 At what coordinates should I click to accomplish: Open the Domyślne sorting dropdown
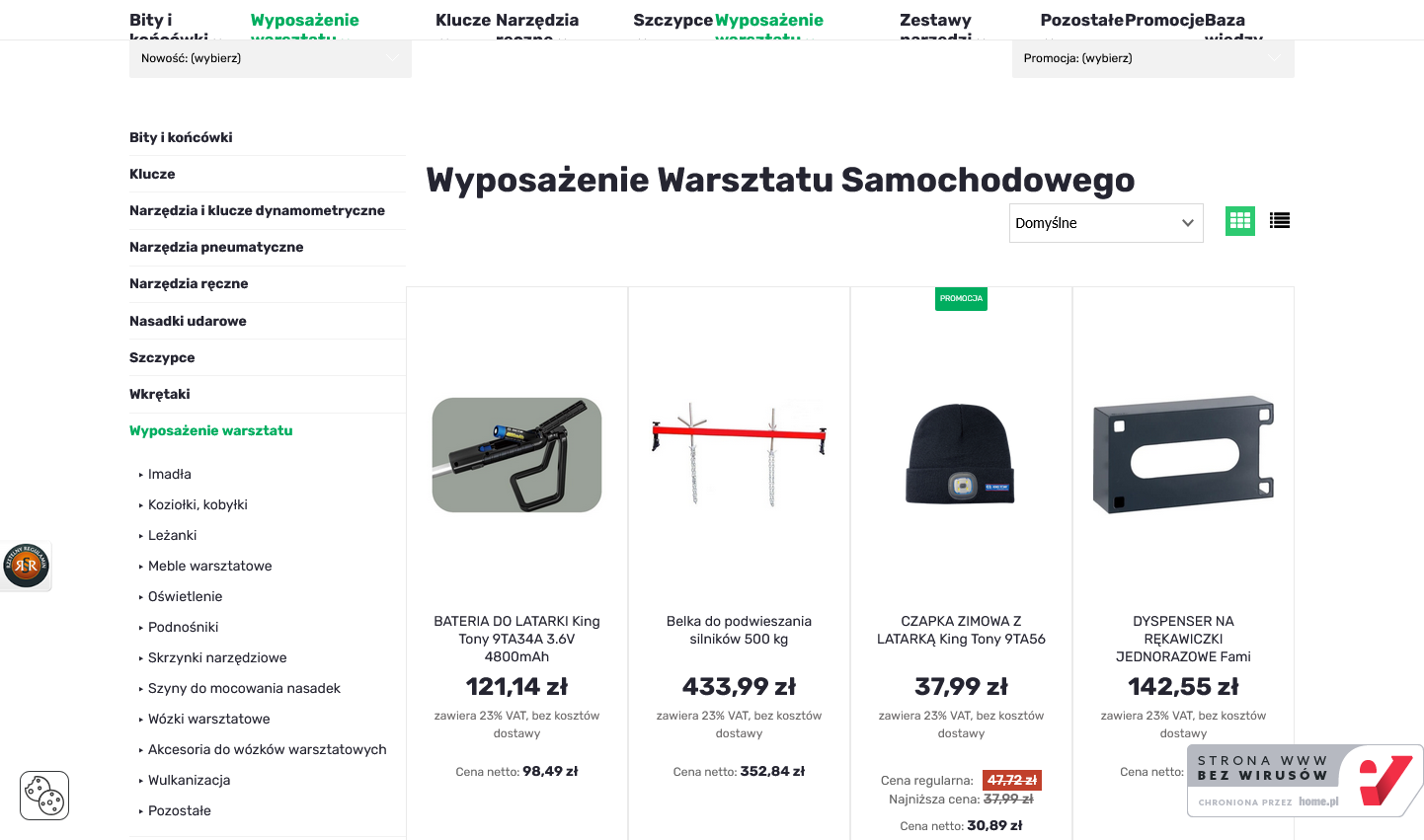coord(1105,223)
